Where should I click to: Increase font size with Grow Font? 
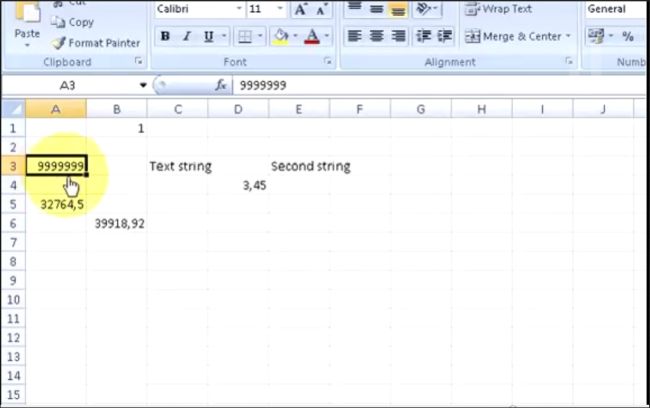click(300, 9)
